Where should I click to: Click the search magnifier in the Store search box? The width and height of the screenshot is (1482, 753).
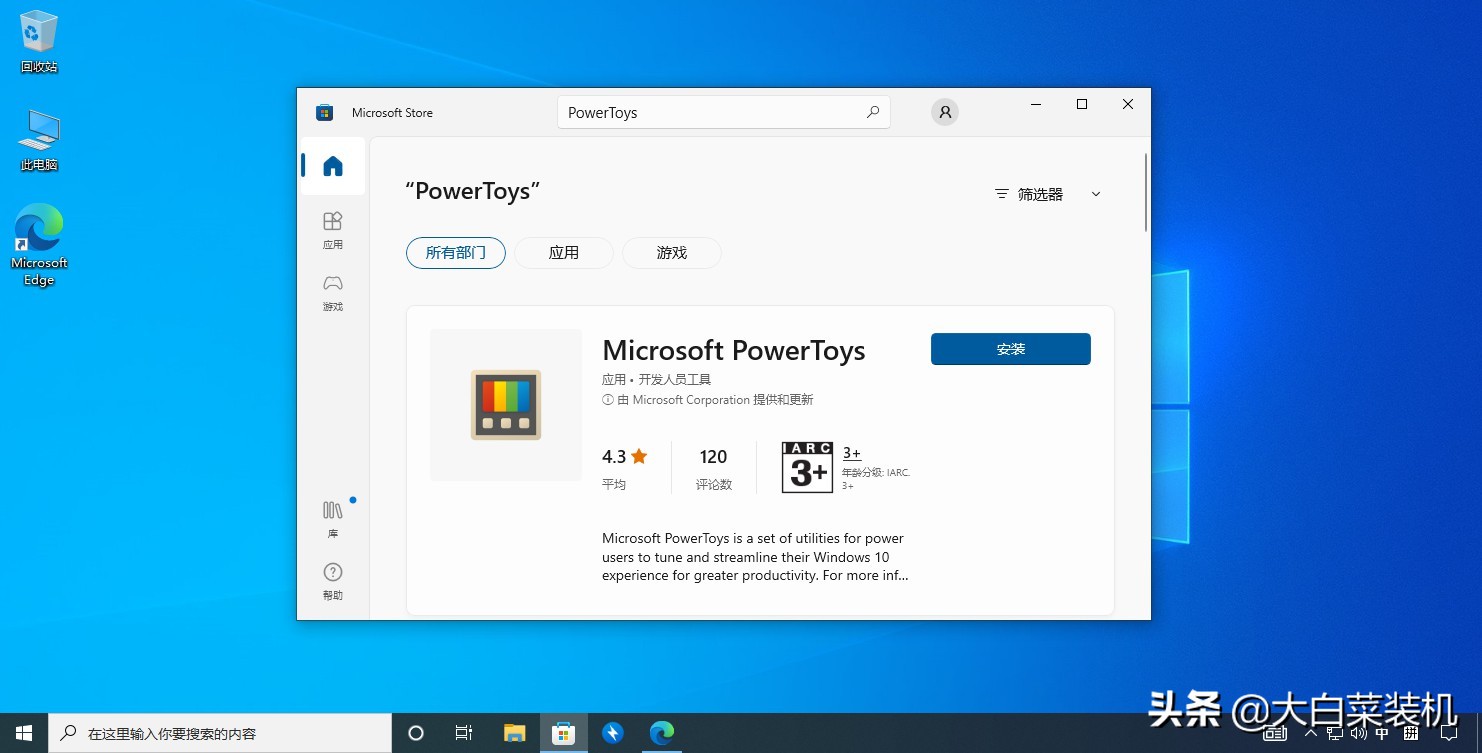(x=872, y=112)
